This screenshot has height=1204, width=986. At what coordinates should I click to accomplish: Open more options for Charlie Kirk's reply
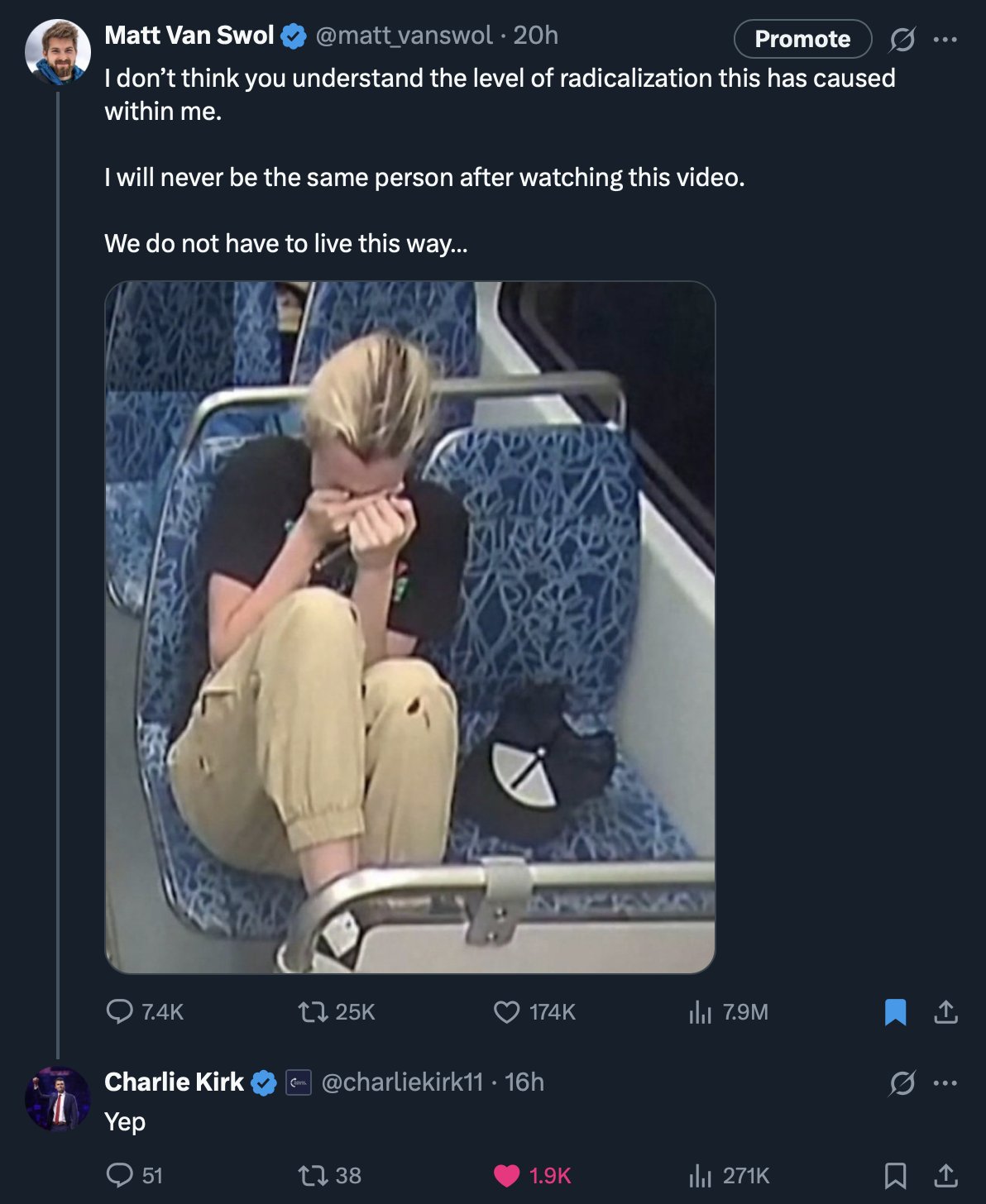point(945,1082)
